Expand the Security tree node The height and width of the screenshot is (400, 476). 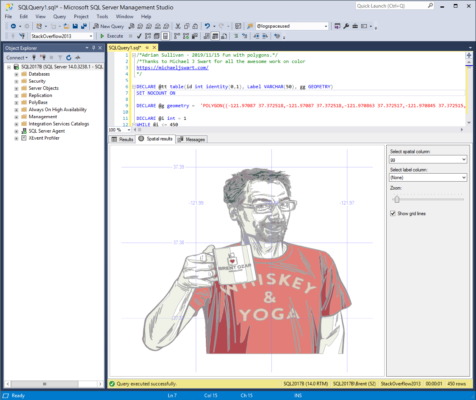pos(16,81)
